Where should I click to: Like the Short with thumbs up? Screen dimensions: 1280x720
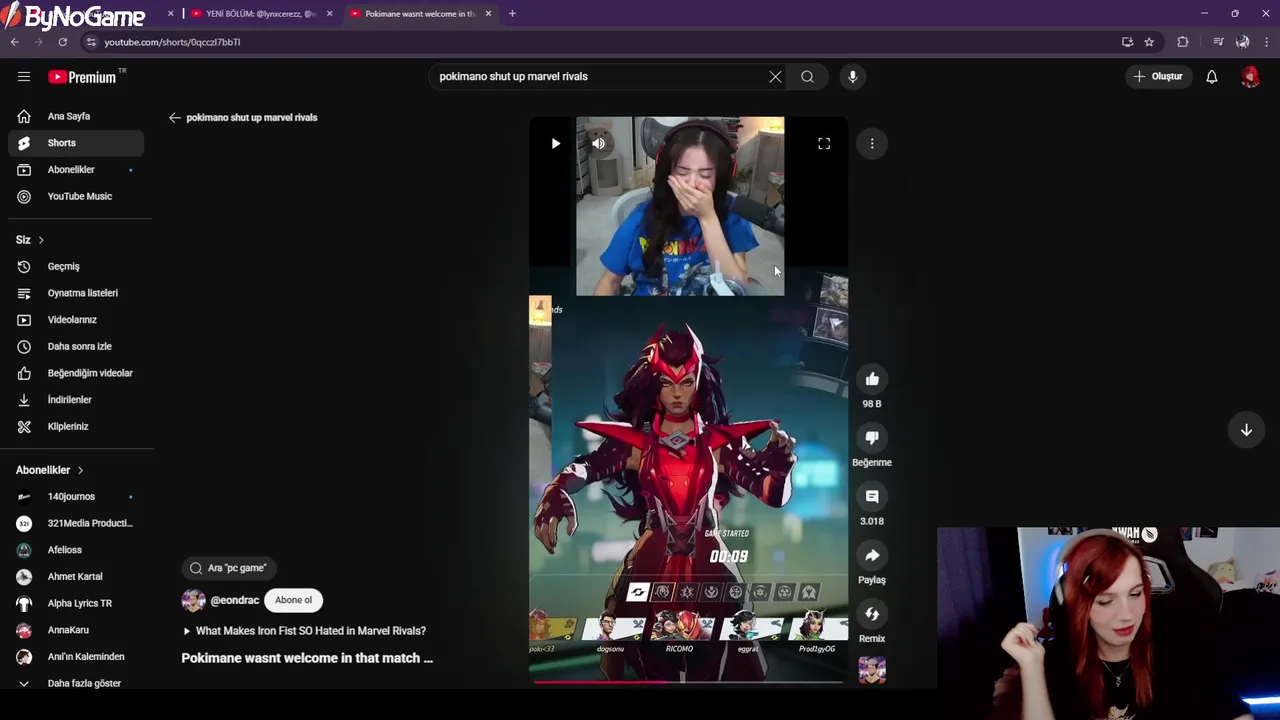pos(872,379)
